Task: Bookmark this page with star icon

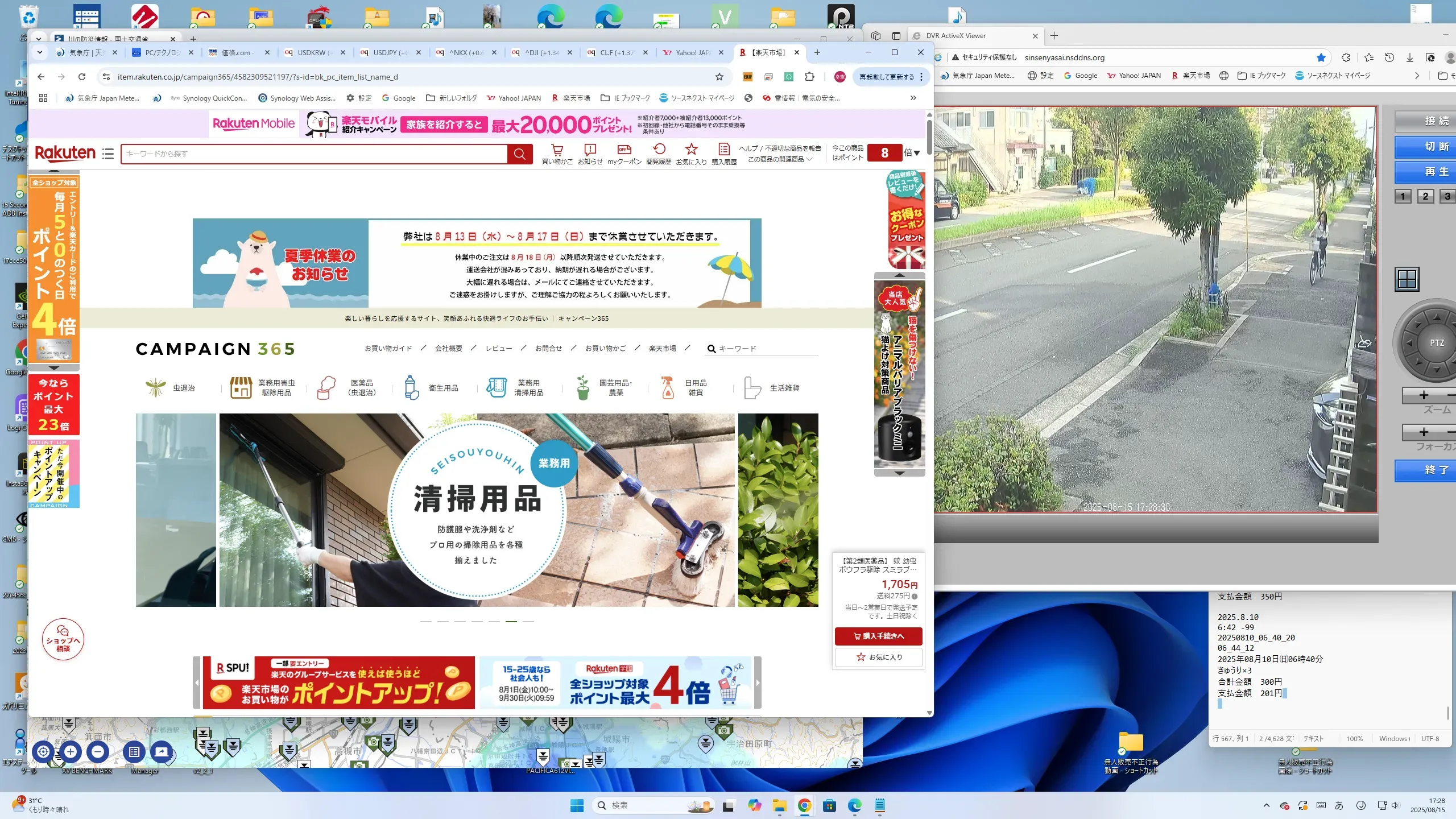Action: [x=719, y=77]
